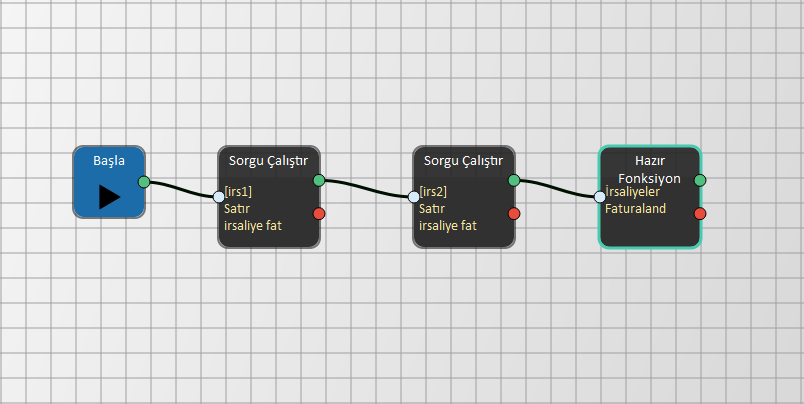
Task: Click input port of the [irs1] node
Action: pyautogui.click(x=219, y=197)
